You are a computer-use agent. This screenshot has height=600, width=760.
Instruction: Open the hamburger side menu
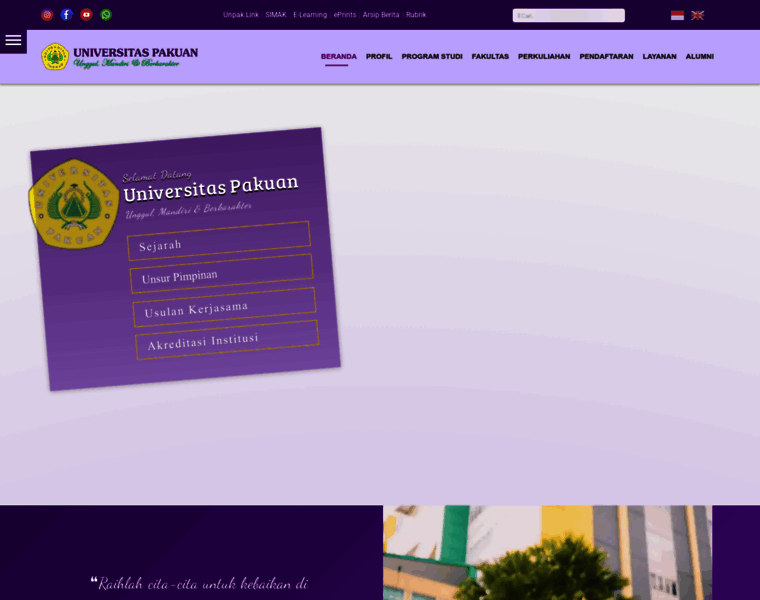13,41
